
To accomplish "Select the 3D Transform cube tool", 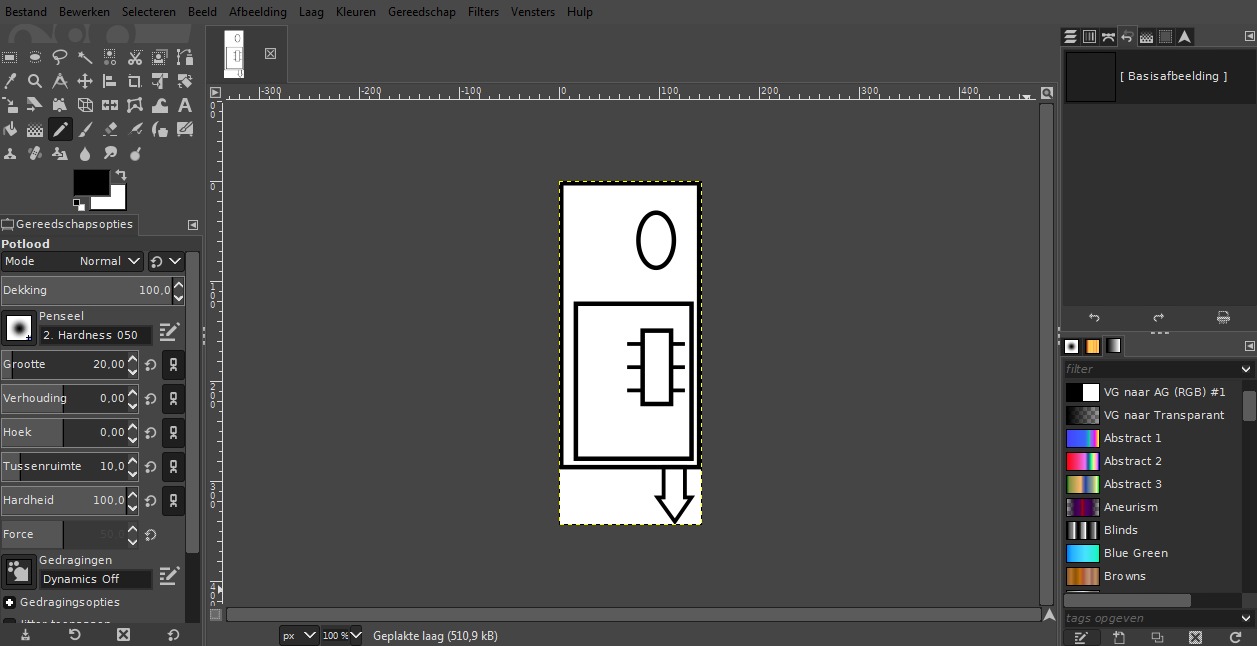I will (x=85, y=105).
